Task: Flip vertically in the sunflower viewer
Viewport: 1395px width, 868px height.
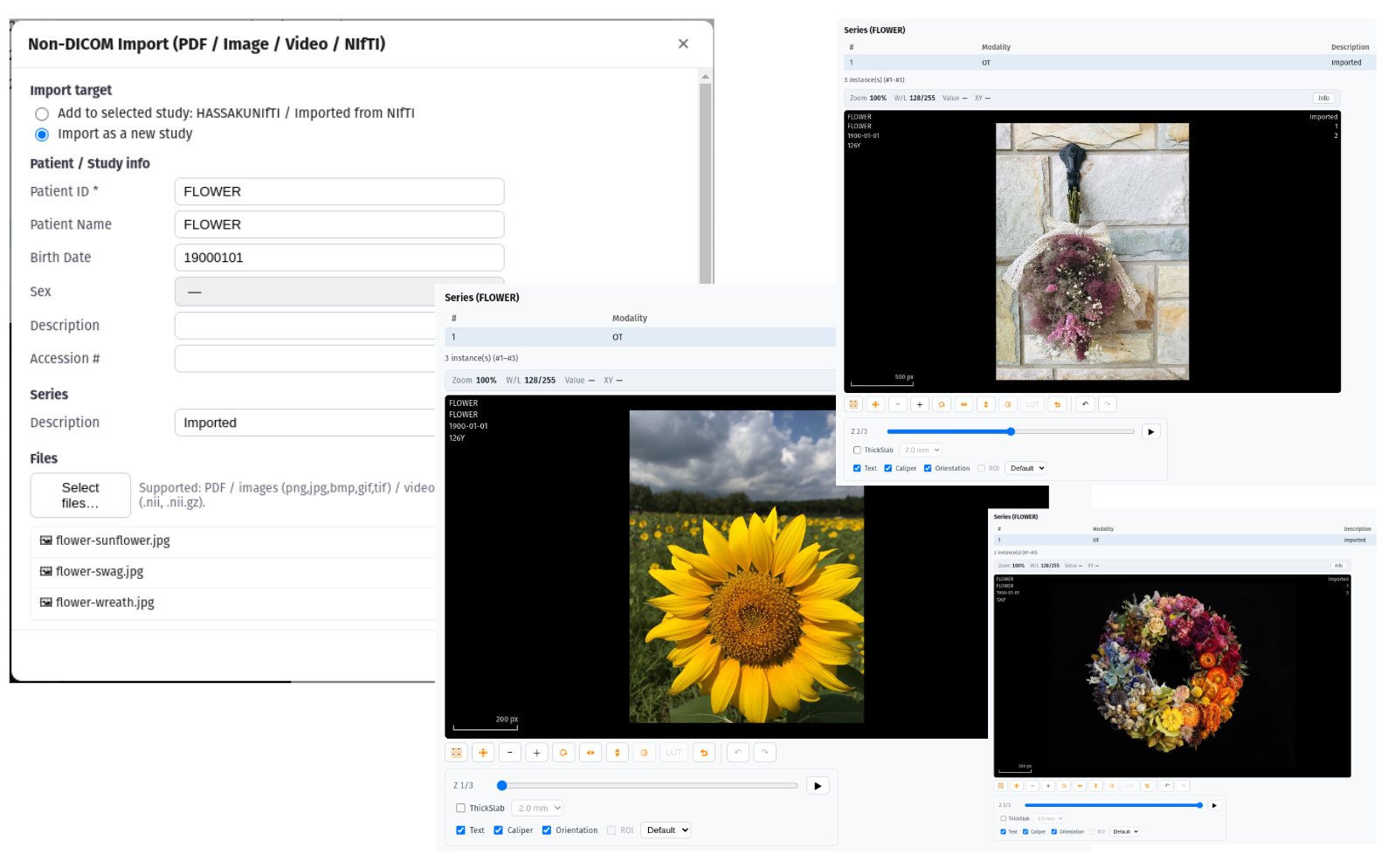Action: [x=618, y=753]
